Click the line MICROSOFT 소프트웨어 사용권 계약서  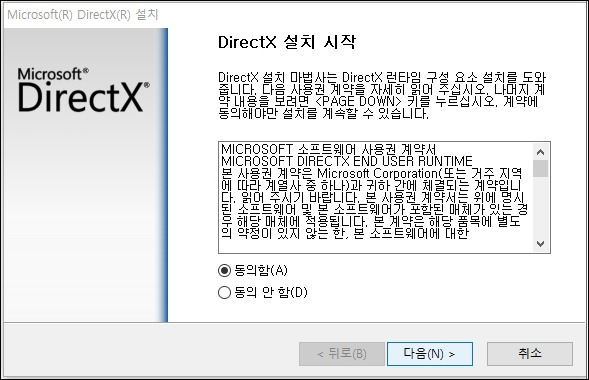click(x=328, y=149)
